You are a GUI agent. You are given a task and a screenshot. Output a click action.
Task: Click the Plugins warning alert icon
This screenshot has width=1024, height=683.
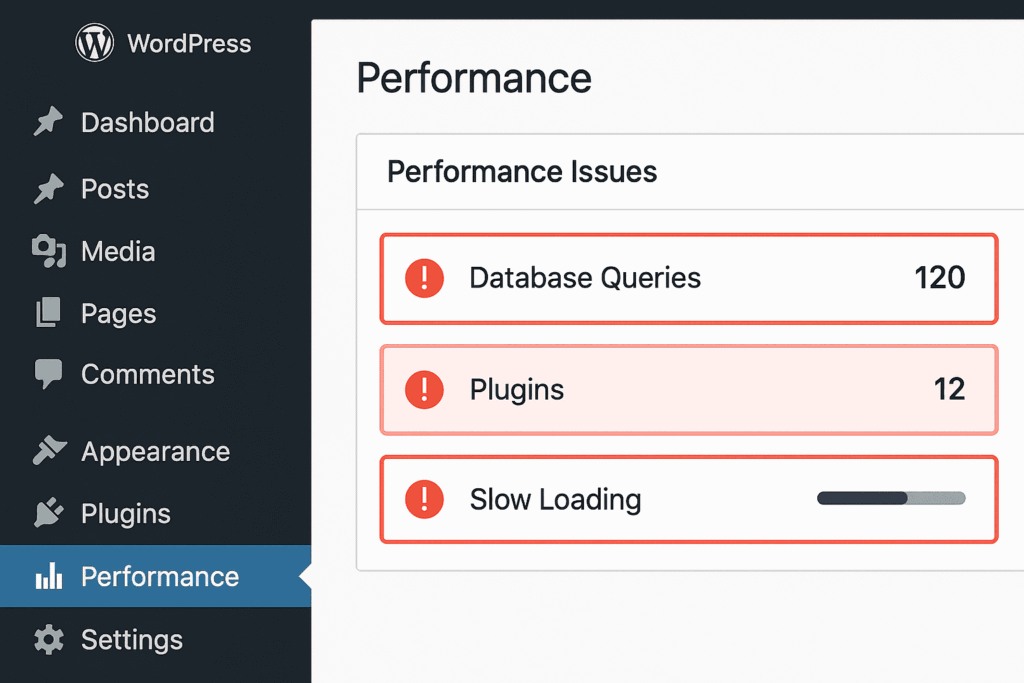pyautogui.click(x=423, y=390)
